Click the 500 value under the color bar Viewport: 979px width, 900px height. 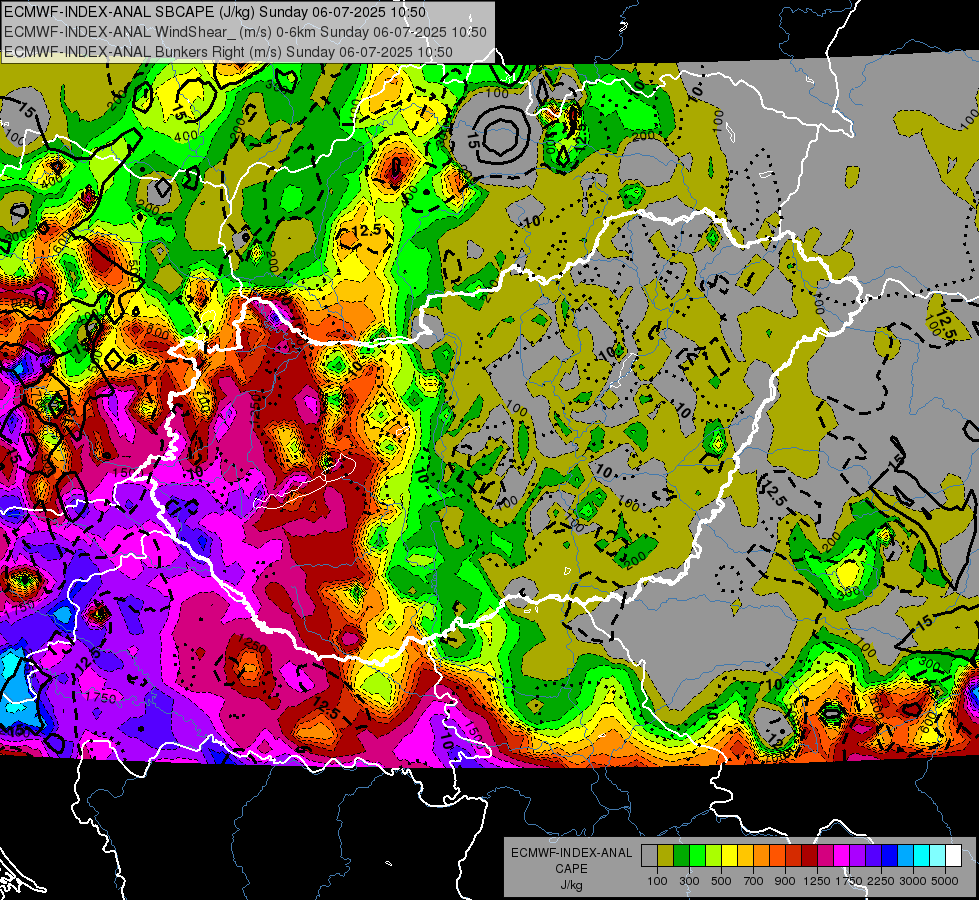click(721, 881)
